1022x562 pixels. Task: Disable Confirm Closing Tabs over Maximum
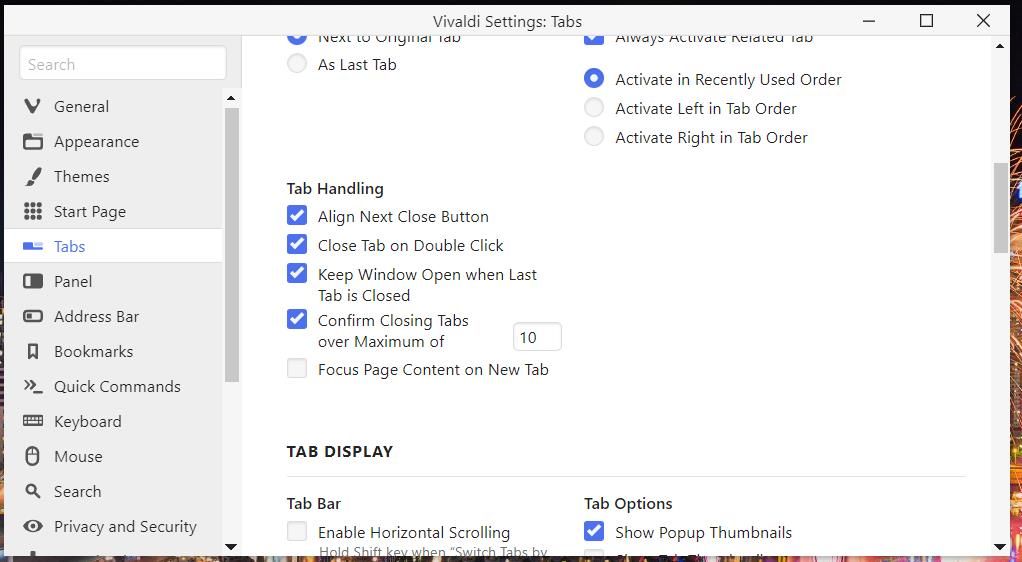click(x=297, y=319)
